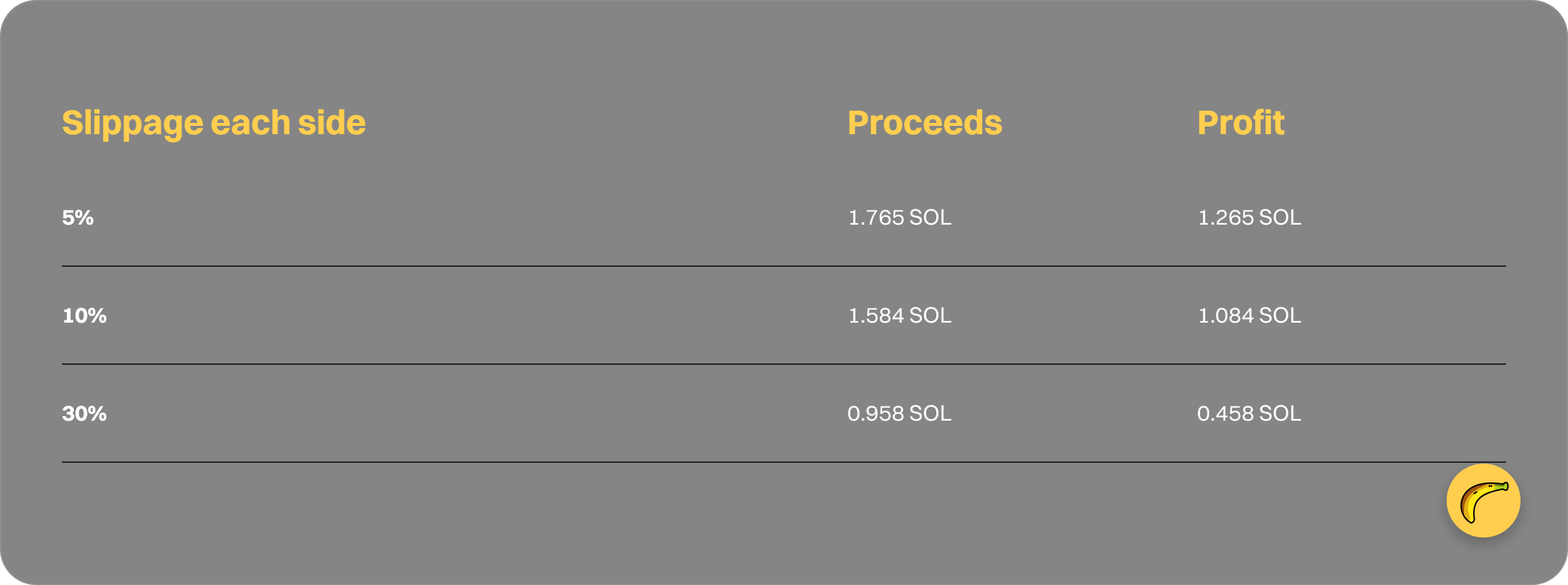Click the Profit column header
This screenshot has width=1568, height=585.
[x=1241, y=123]
